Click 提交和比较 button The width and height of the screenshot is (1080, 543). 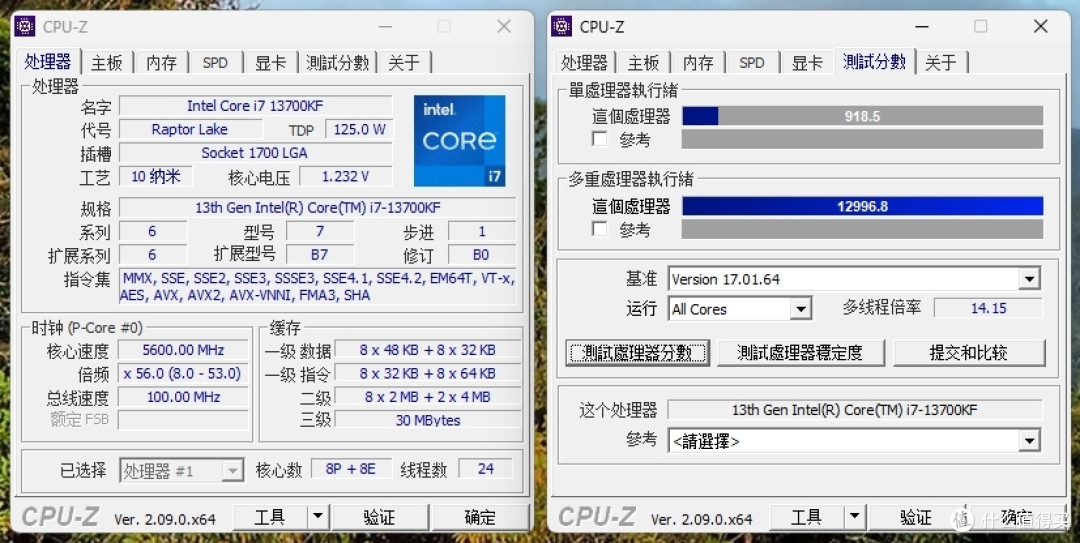coord(968,353)
